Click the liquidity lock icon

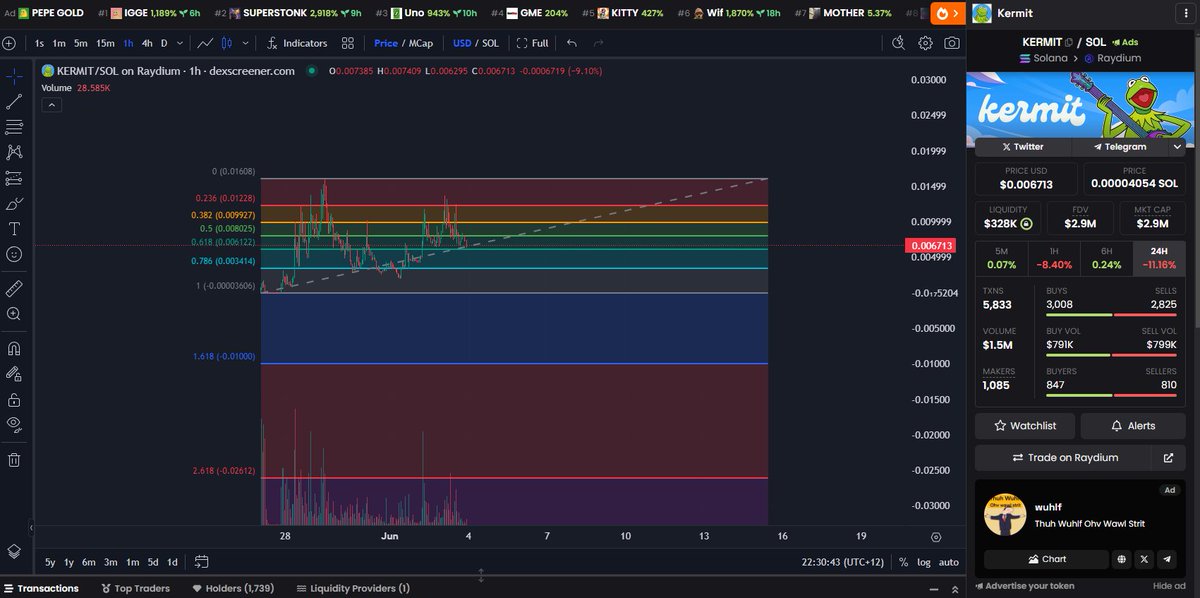1026,224
